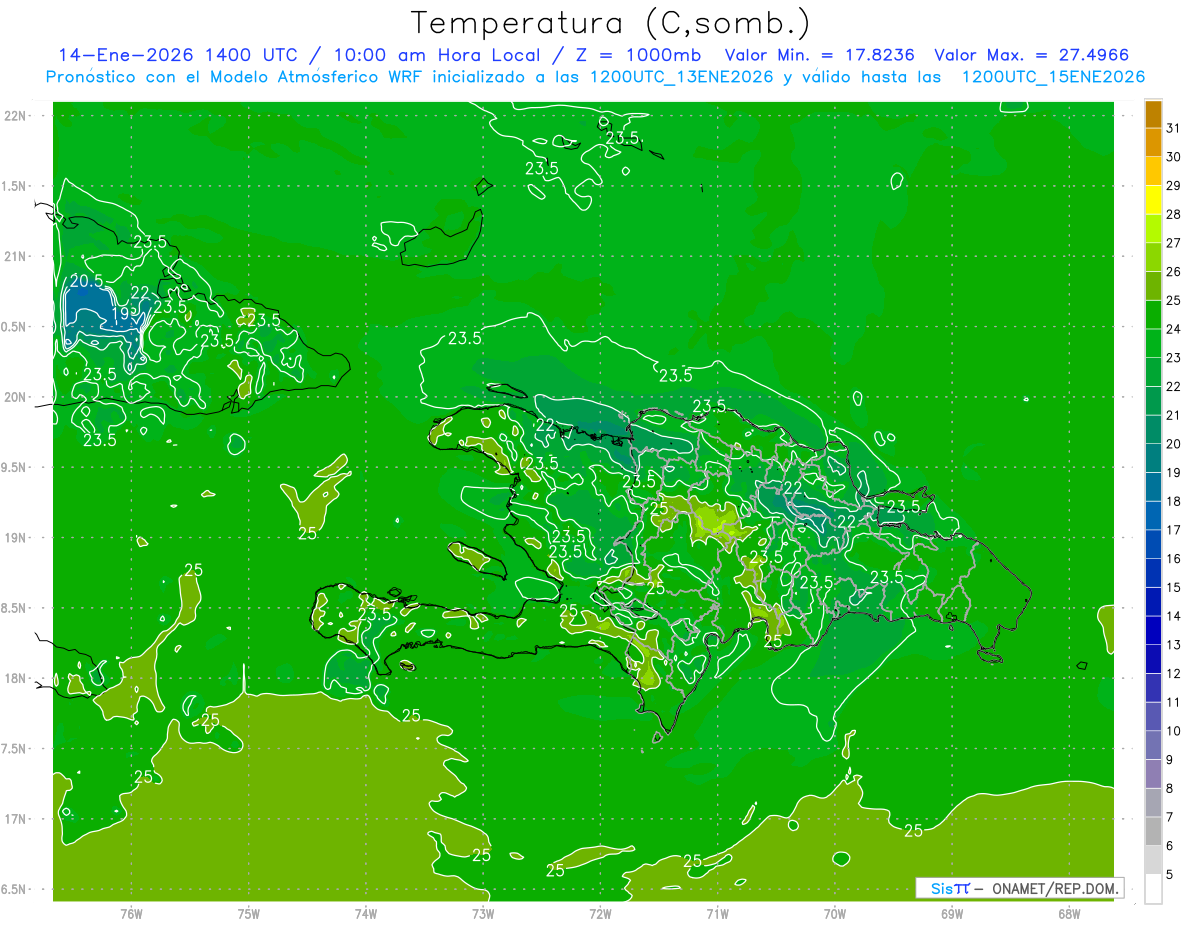Click the 19N latitude axis label
The image size is (1200, 927).
(x=16, y=538)
